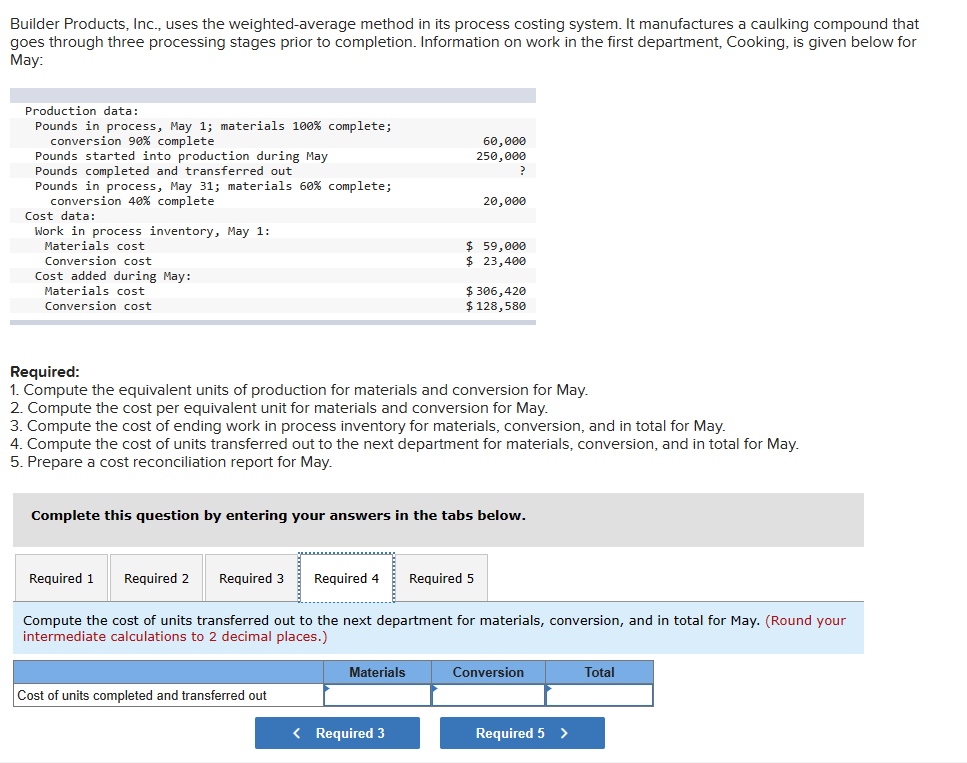The image size is (967, 763).
Task: Click the Materials column header
Action: point(378,671)
